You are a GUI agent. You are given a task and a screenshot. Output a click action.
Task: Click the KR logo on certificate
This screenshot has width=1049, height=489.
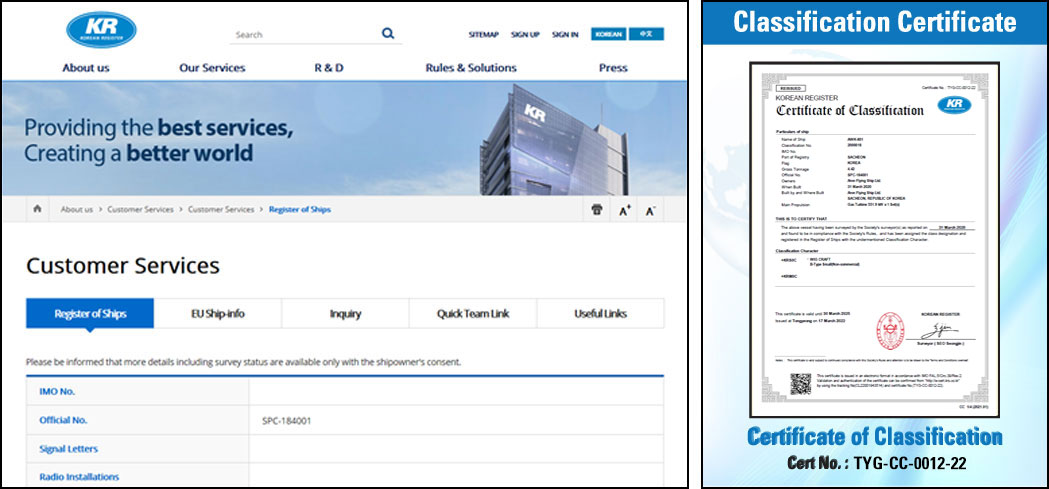(x=954, y=105)
